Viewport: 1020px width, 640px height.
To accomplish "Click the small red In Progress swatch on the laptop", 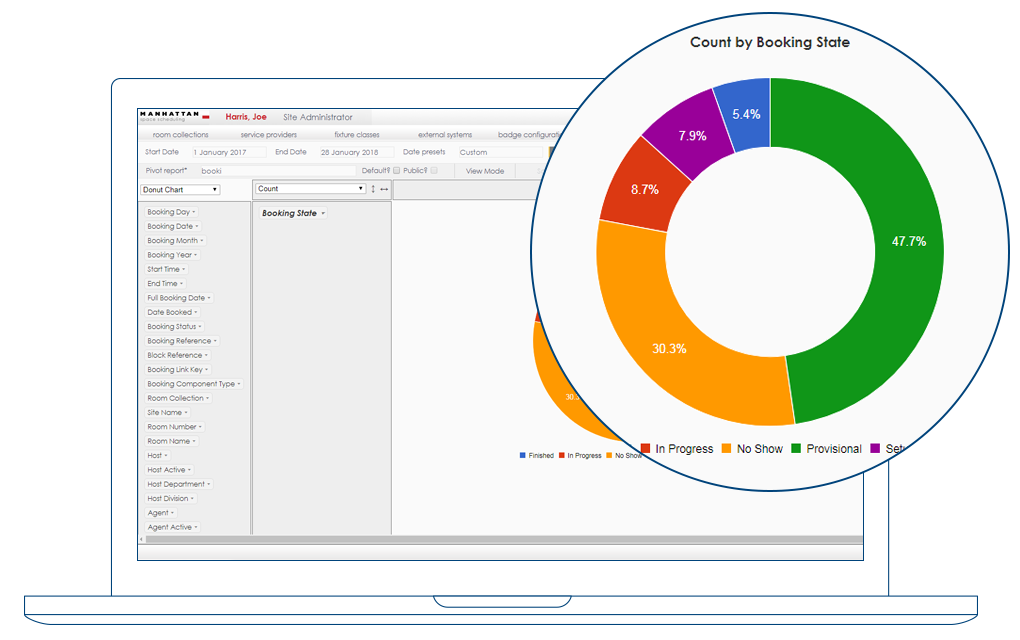I will [x=561, y=455].
